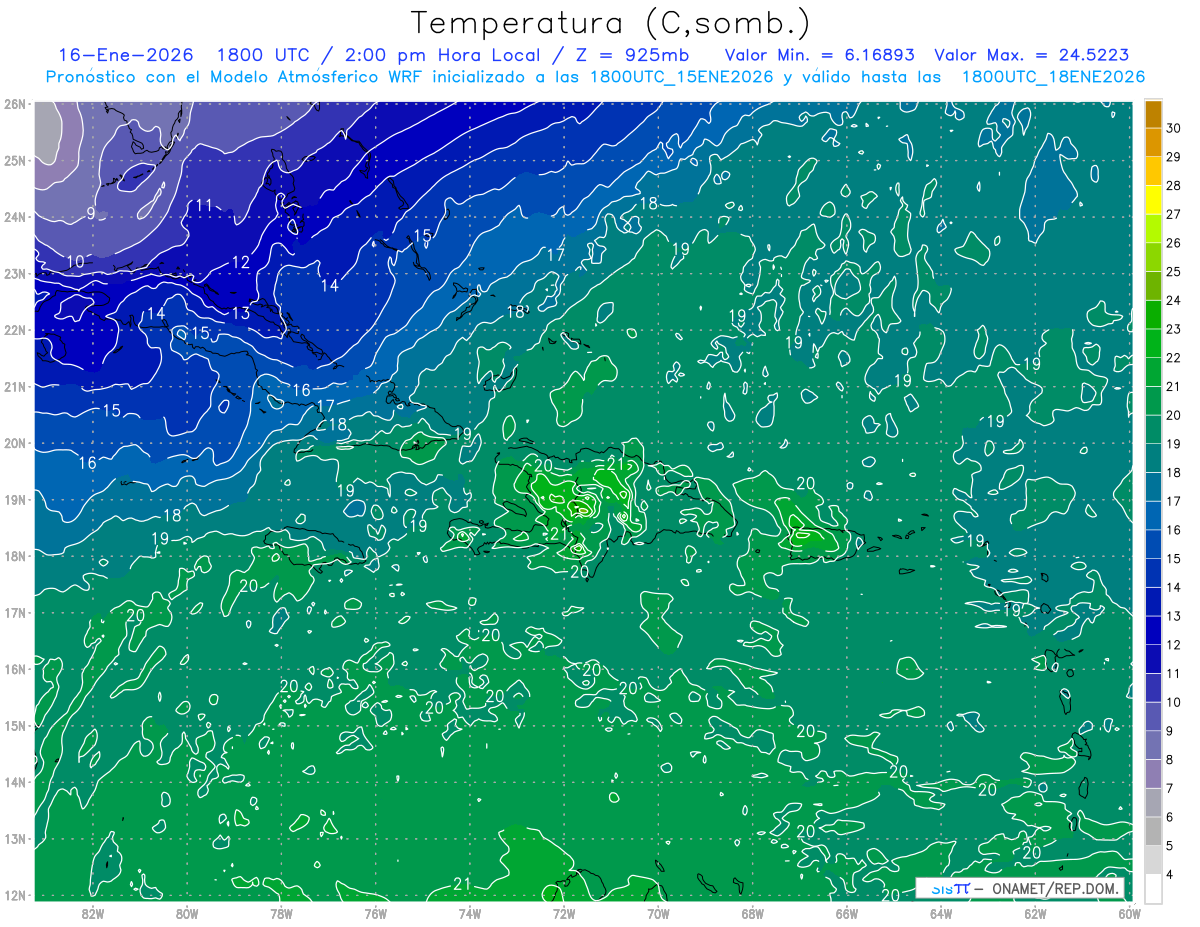The image size is (1200, 927).
Task: Click the color bar tick label "22"
Action: tap(1174, 358)
